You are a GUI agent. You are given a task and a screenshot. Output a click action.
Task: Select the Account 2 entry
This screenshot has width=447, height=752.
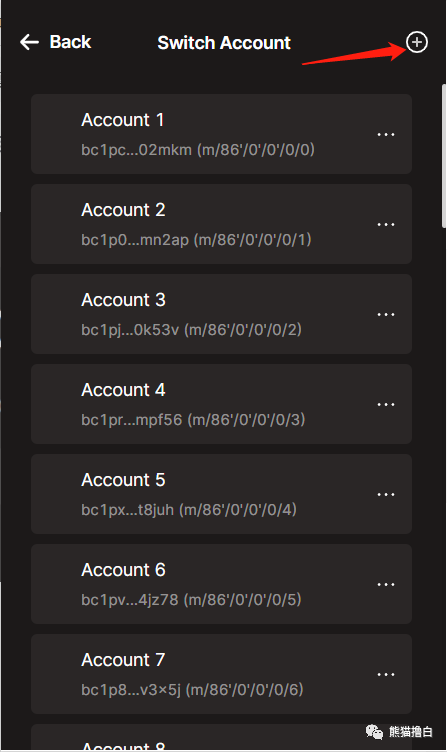[x=222, y=224]
